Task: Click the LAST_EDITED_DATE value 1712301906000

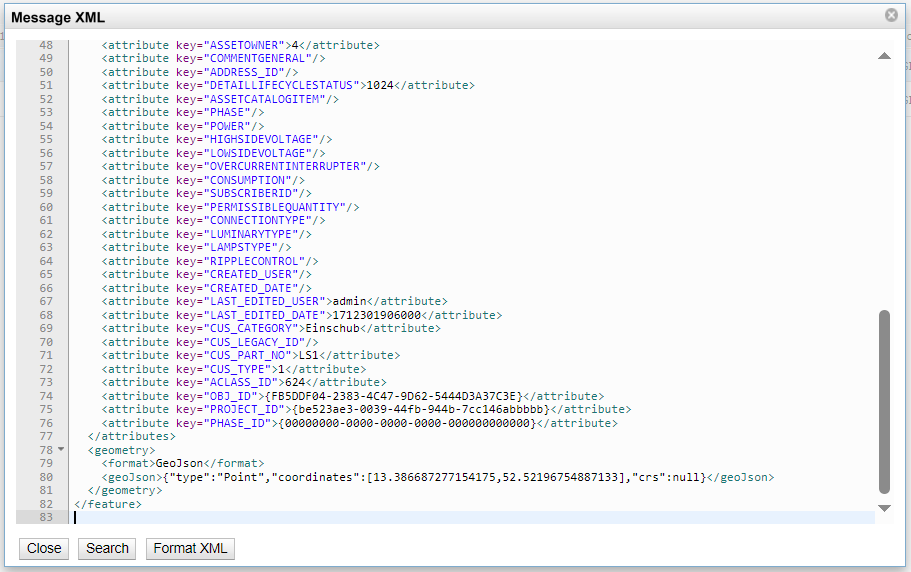Action: pos(376,315)
